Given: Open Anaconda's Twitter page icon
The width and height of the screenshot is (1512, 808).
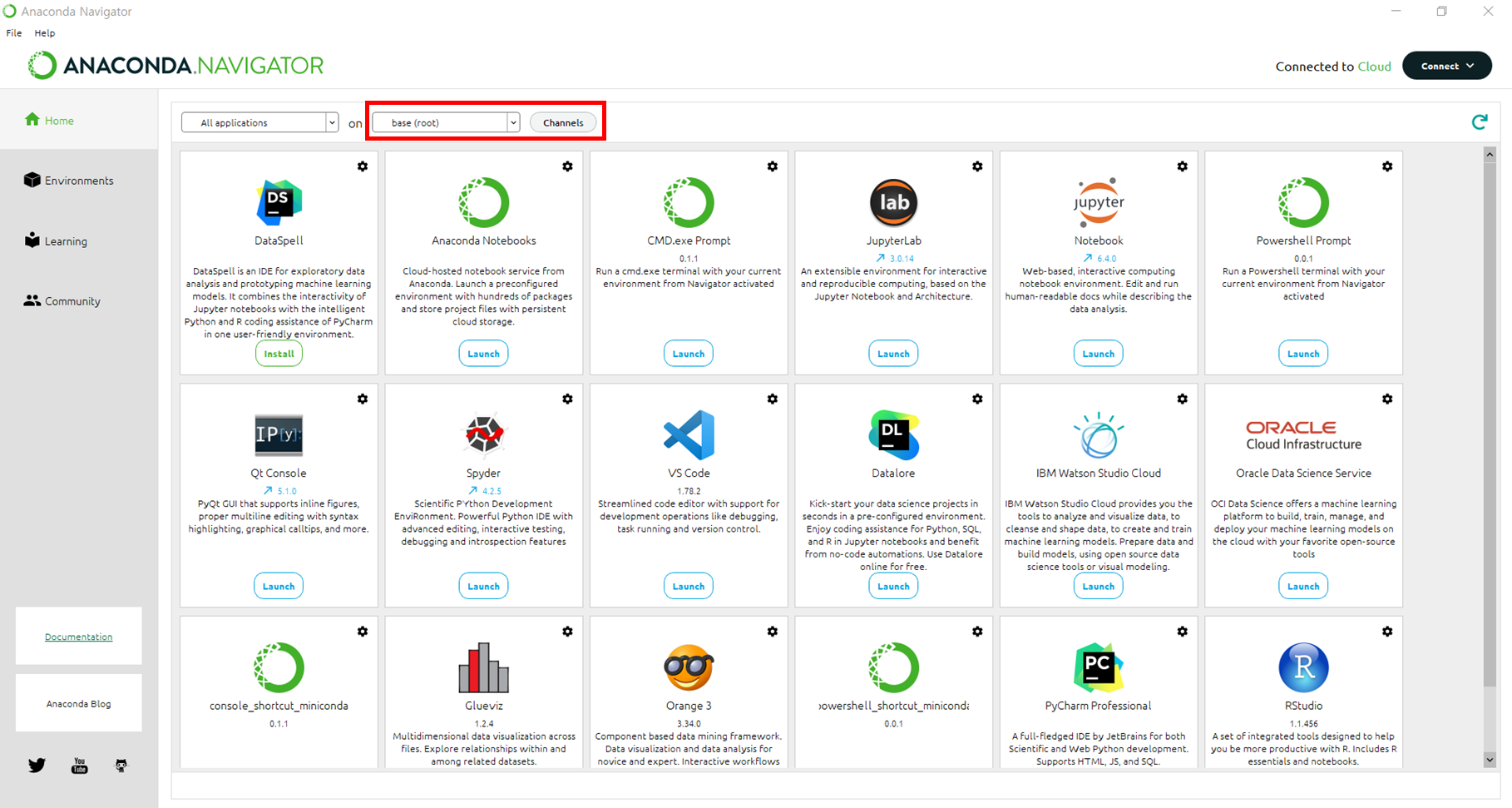Looking at the screenshot, I should [37, 765].
